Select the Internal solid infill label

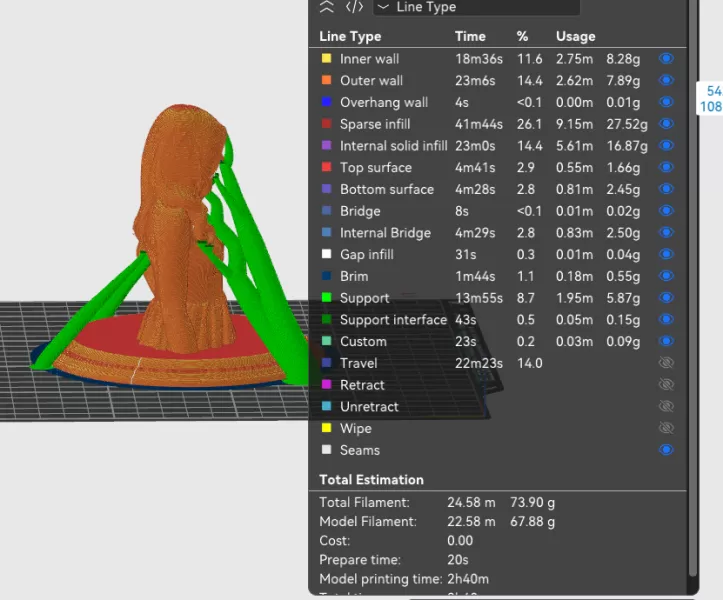(x=393, y=146)
